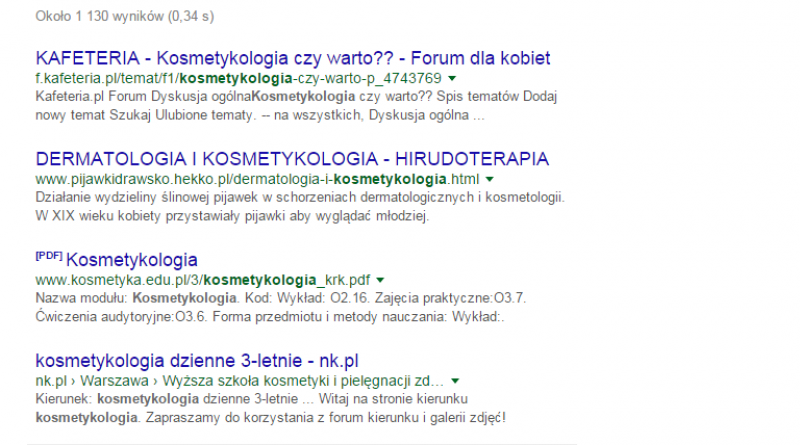This screenshot has height=445, width=800.
Task: Click the [PDF] label before Kosmetykologia
Action: [49, 256]
